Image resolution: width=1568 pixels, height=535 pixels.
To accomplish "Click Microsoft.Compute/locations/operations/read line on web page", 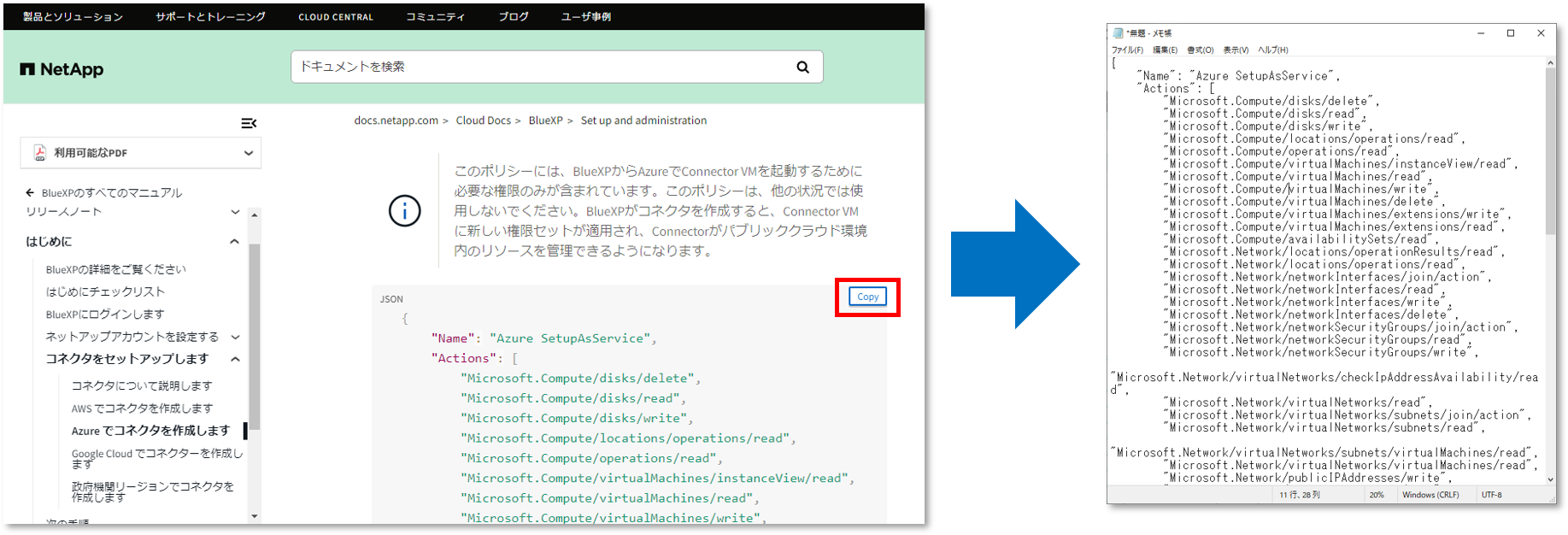I will pos(629,438).
